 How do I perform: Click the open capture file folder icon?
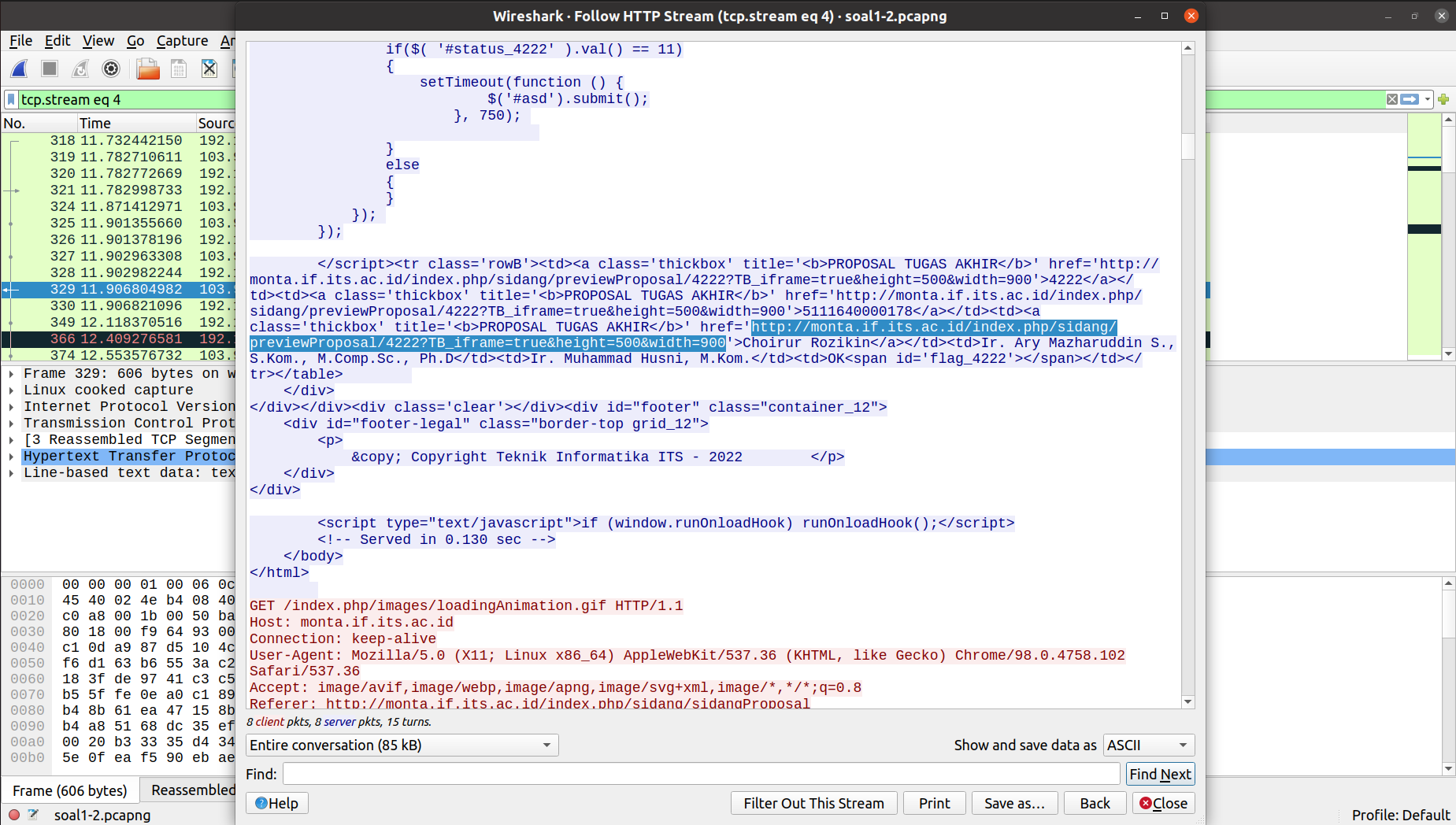pos(147,69)
